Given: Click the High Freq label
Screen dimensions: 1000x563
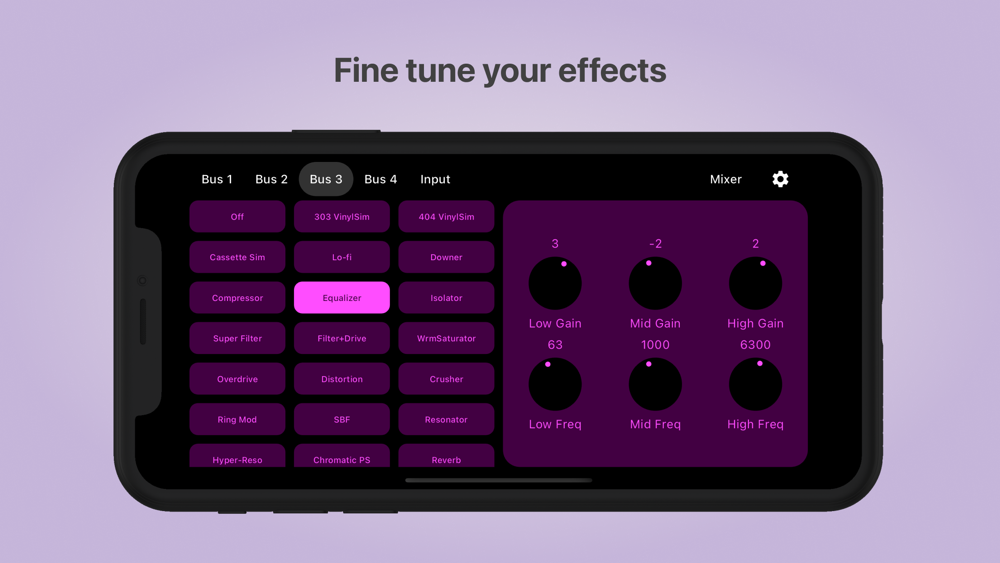Looking at the screenshot, I should (x=755, y=424).
